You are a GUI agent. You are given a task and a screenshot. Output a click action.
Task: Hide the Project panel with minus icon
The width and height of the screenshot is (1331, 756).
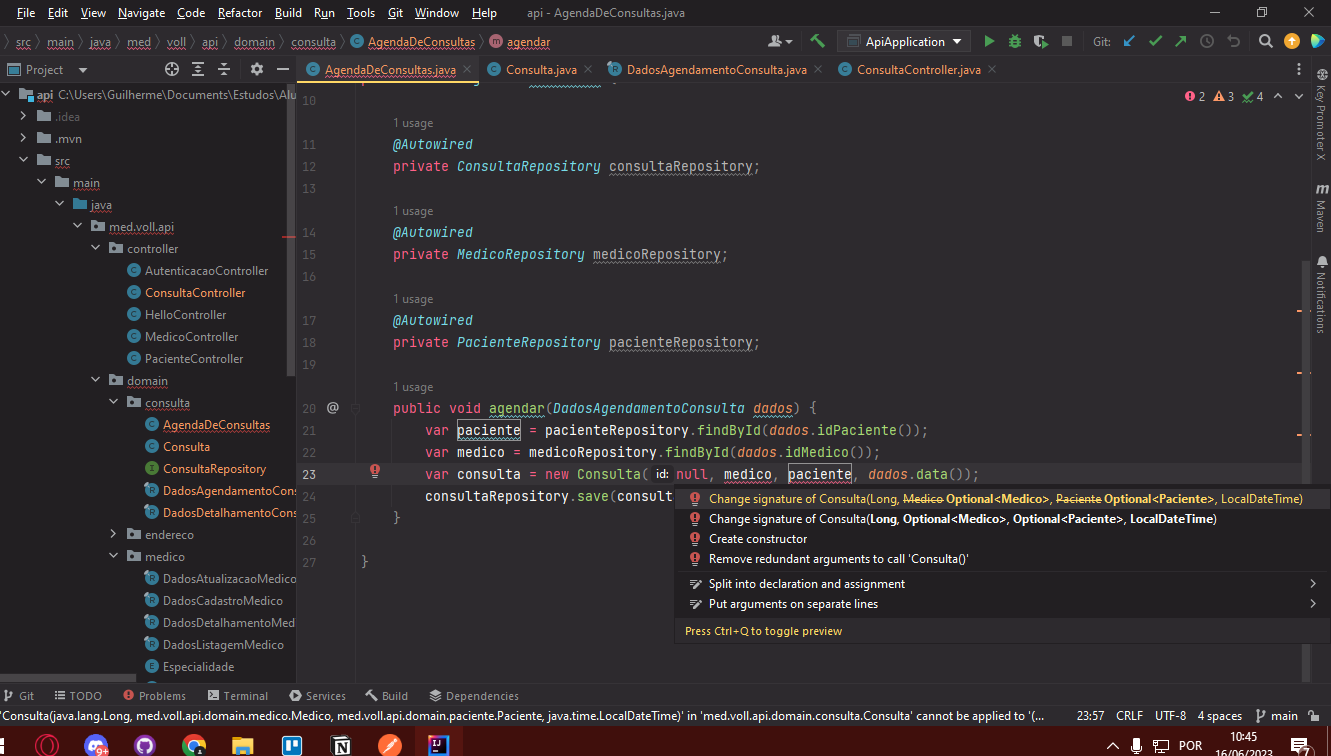[283, 69]
